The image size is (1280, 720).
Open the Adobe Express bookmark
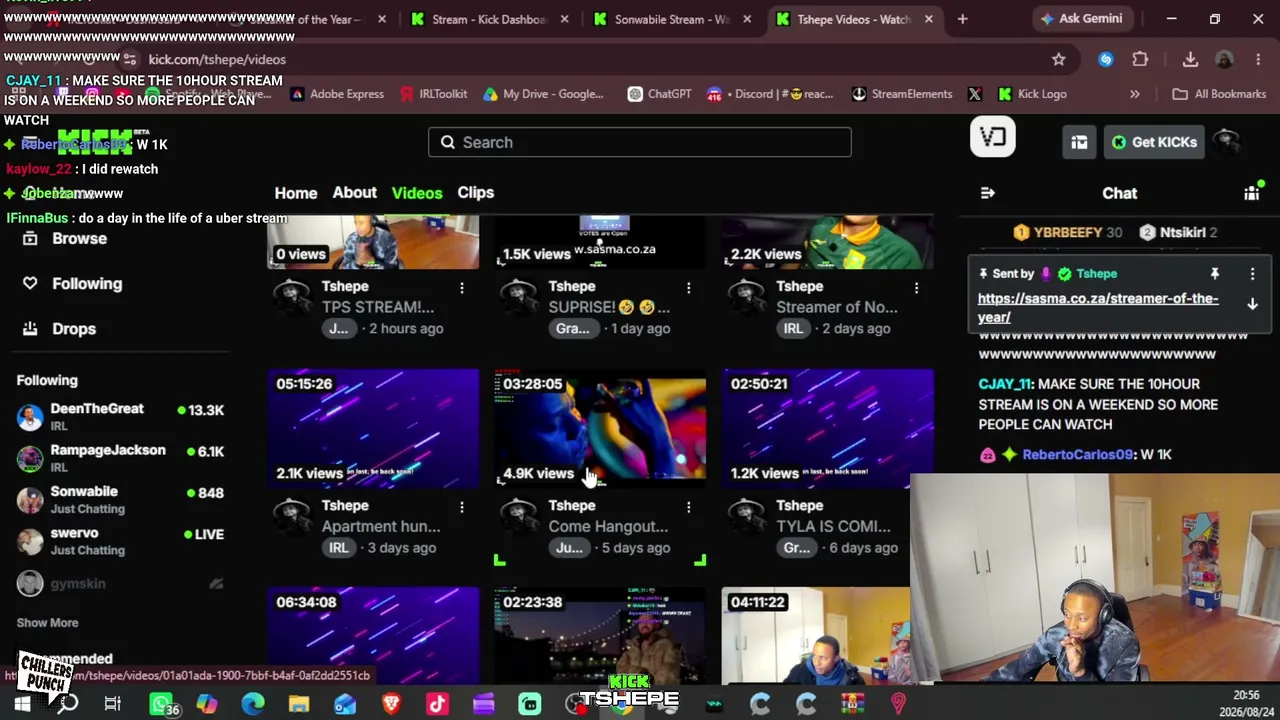coord(337,94)
